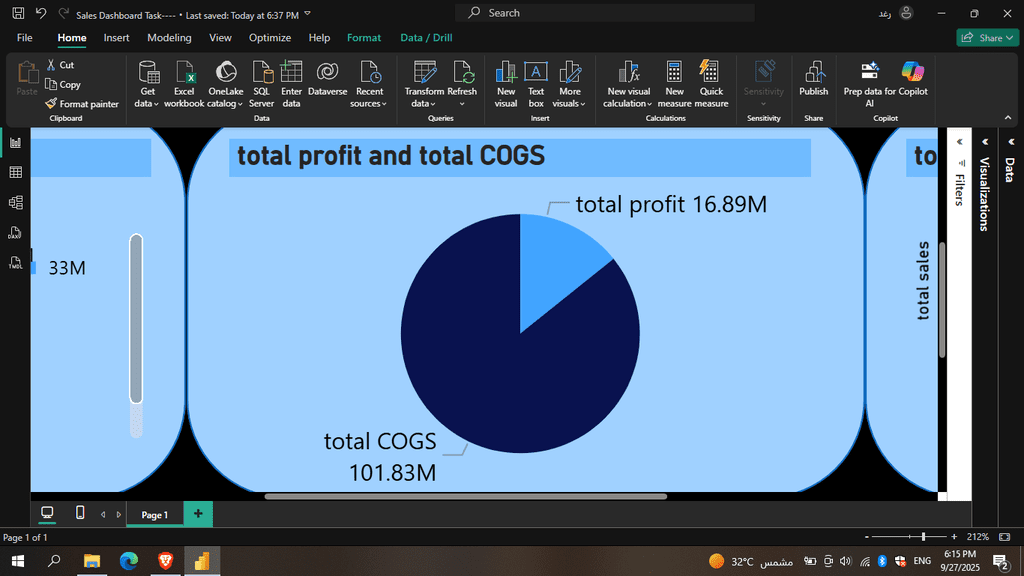Open Transform data editor

[424, 84]
